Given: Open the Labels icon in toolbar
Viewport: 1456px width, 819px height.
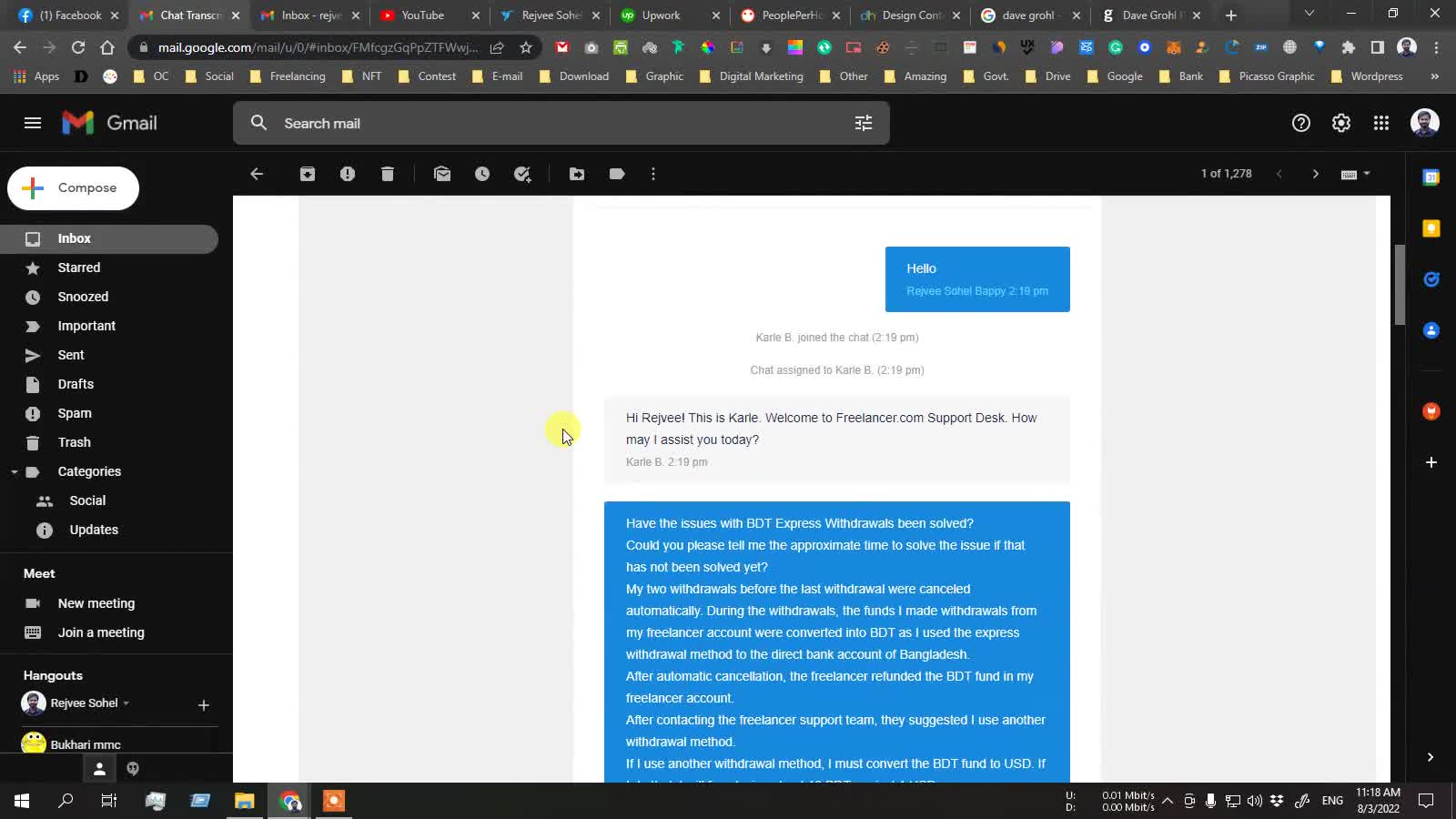Looking at the screenshot, I should point(617,174).
